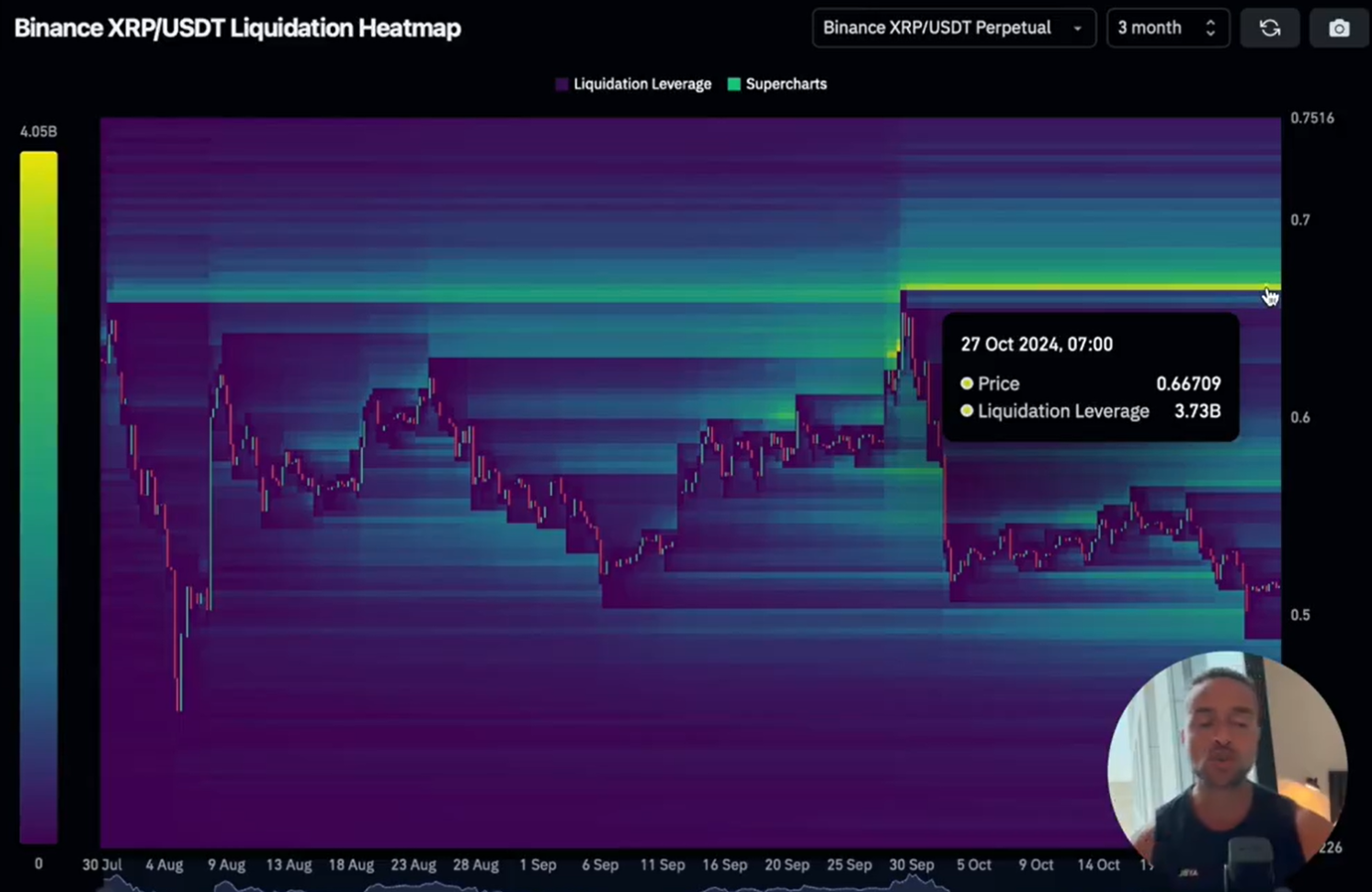Click the presenter webcam video circle
The width and height of the screenshot is (1372, 892).
[1228, 770]
